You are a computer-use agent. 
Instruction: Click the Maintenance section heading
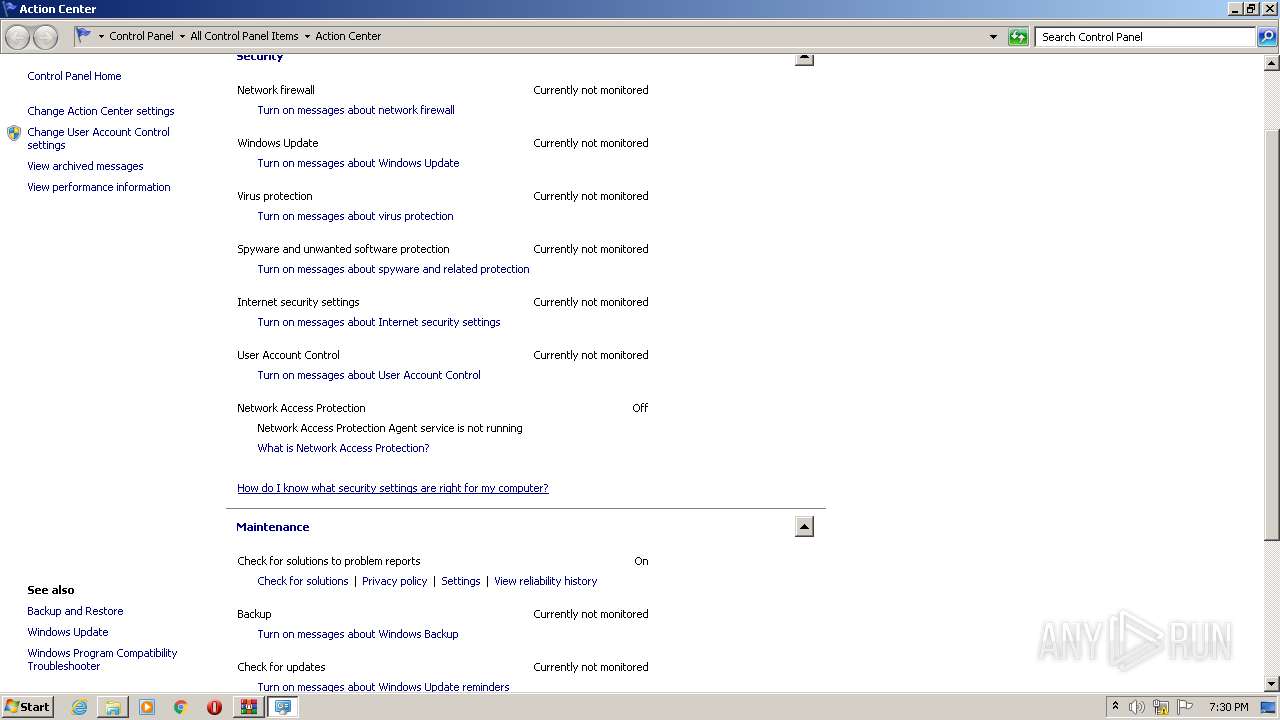coord(272,527)
